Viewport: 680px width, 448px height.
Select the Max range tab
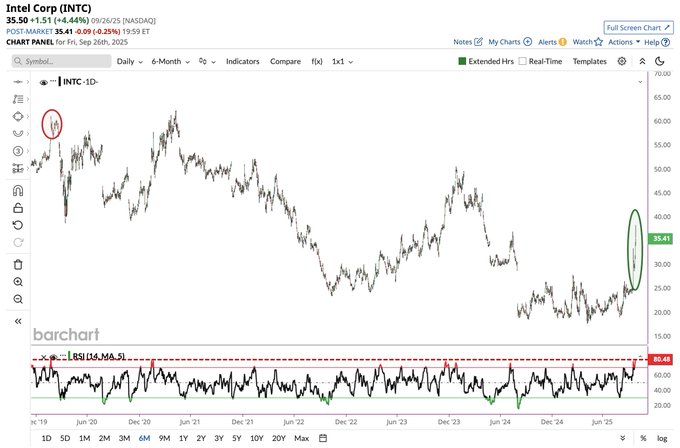pos(301,438)
